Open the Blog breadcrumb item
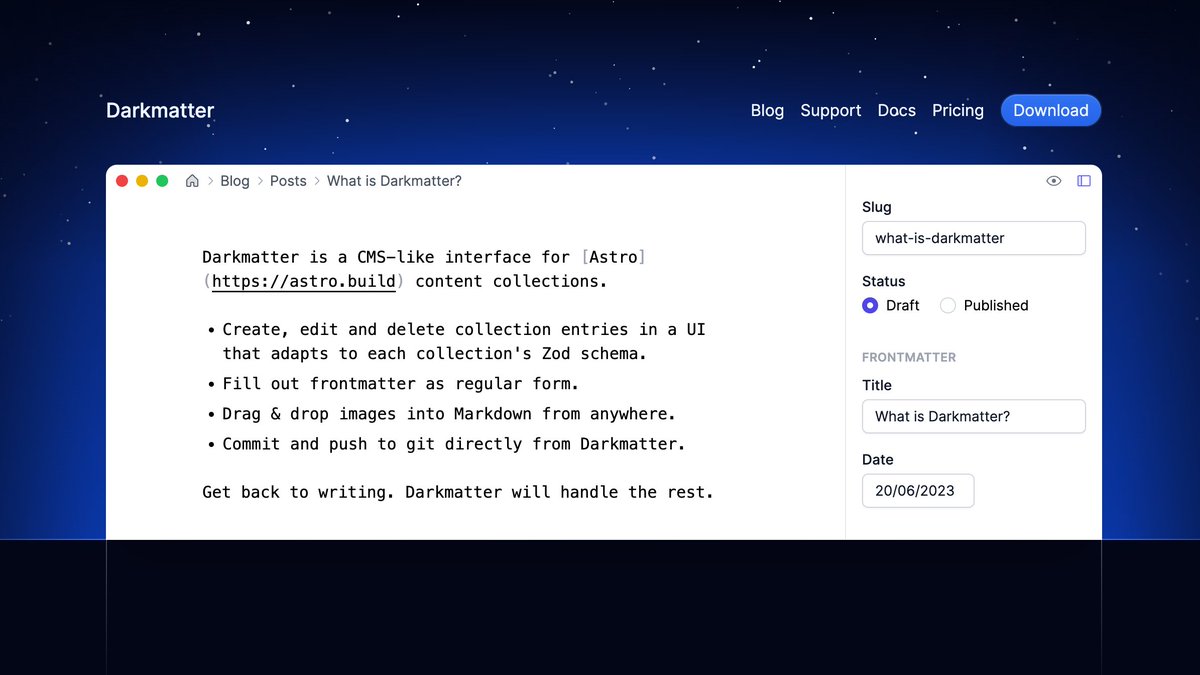 tap(235, 181)
